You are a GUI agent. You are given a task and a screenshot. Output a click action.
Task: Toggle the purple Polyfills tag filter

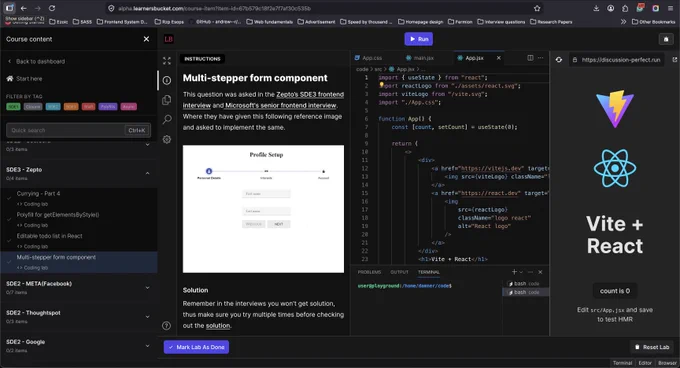pos(108,107)
